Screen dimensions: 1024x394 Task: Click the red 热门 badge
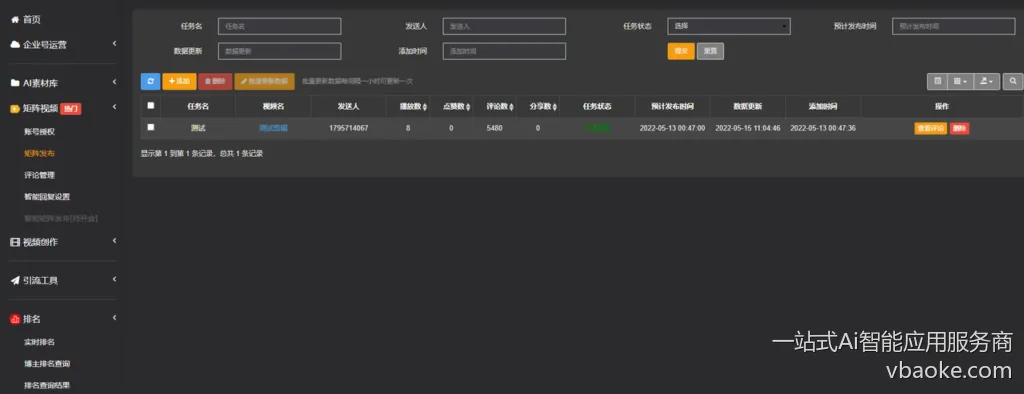tap(71, 108)
